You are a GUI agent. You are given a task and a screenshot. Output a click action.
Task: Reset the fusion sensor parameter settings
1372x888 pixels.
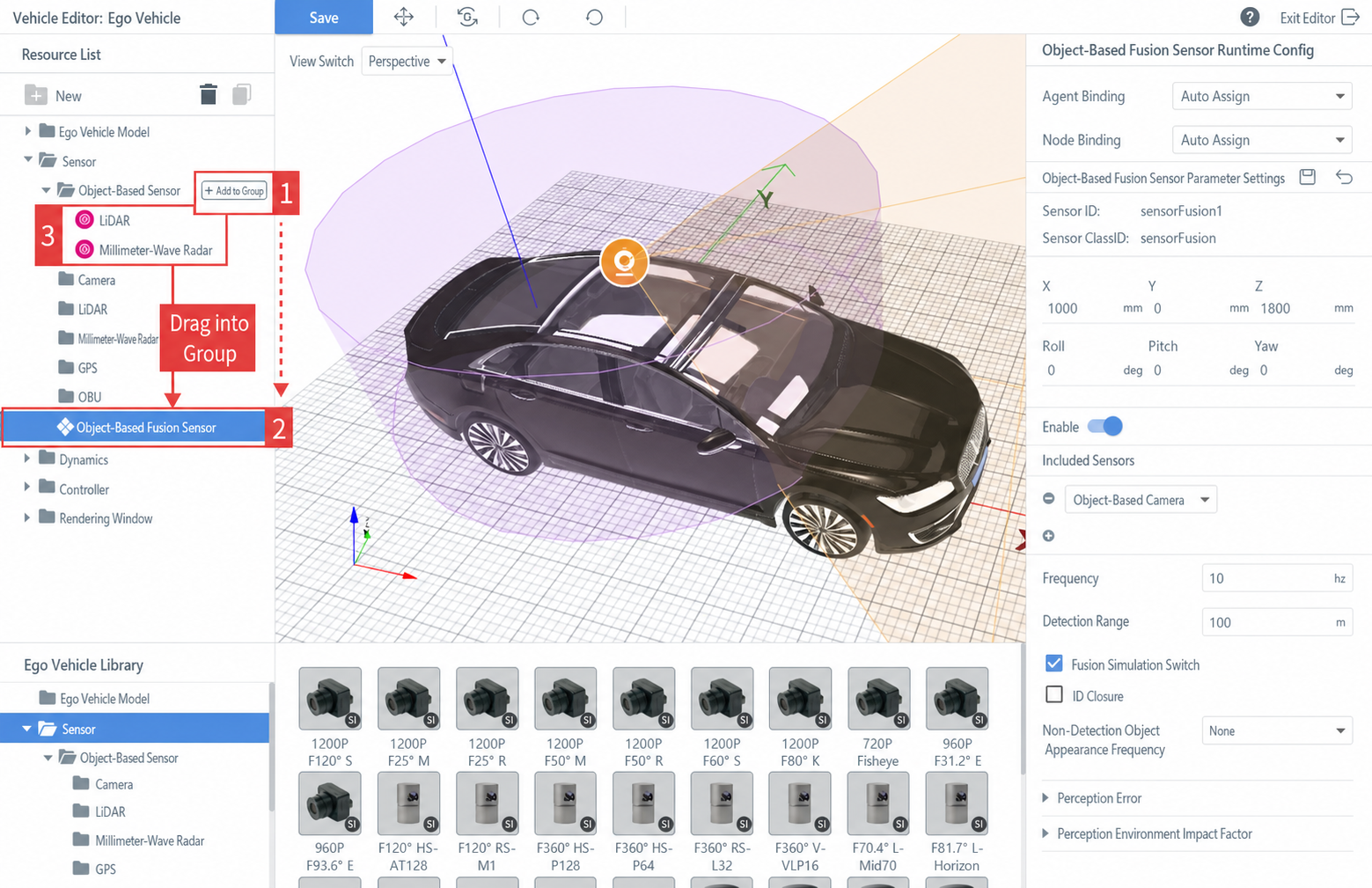(x=1344, y=177)
